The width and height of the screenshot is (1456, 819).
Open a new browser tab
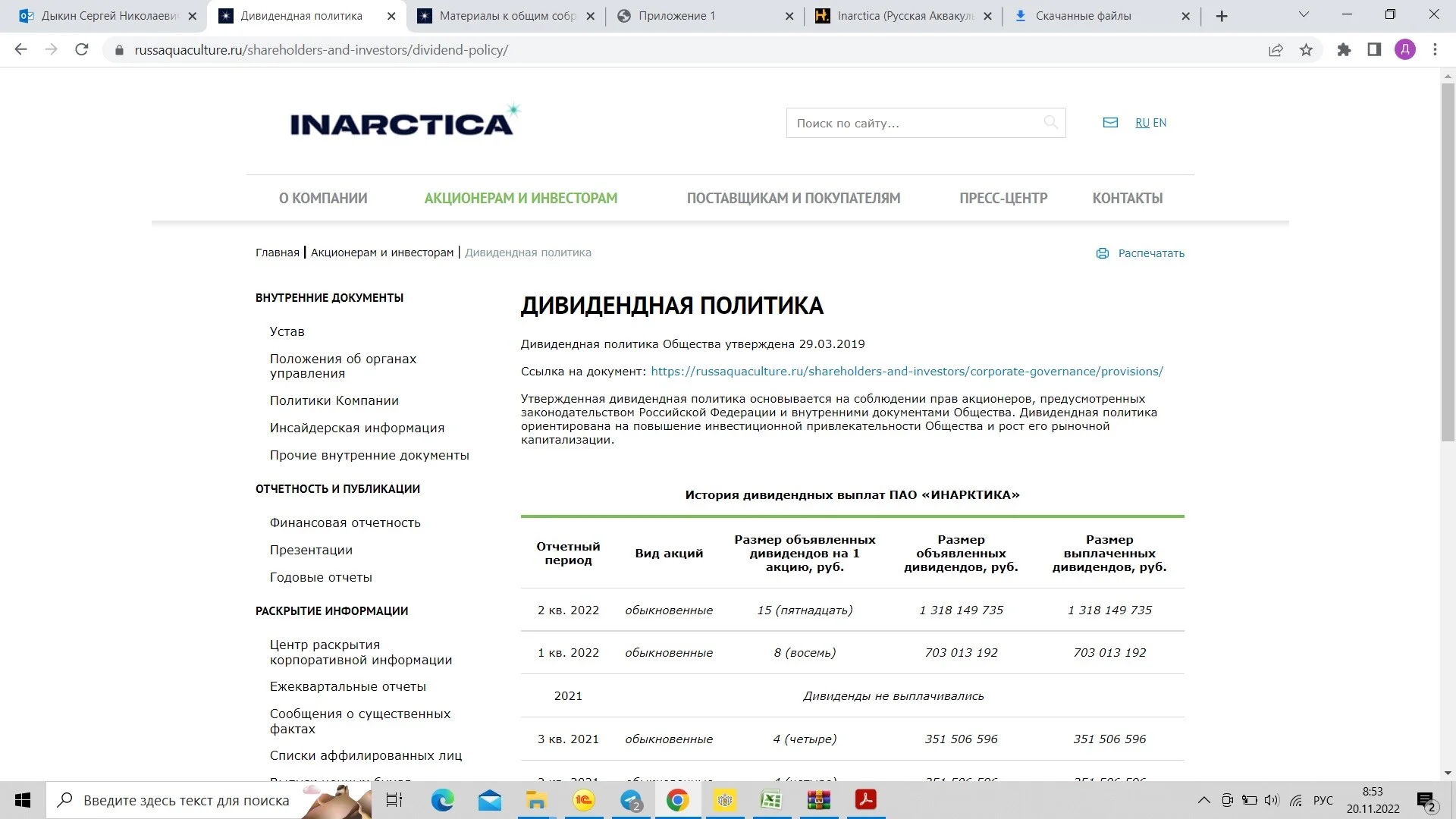[1222, 16]
